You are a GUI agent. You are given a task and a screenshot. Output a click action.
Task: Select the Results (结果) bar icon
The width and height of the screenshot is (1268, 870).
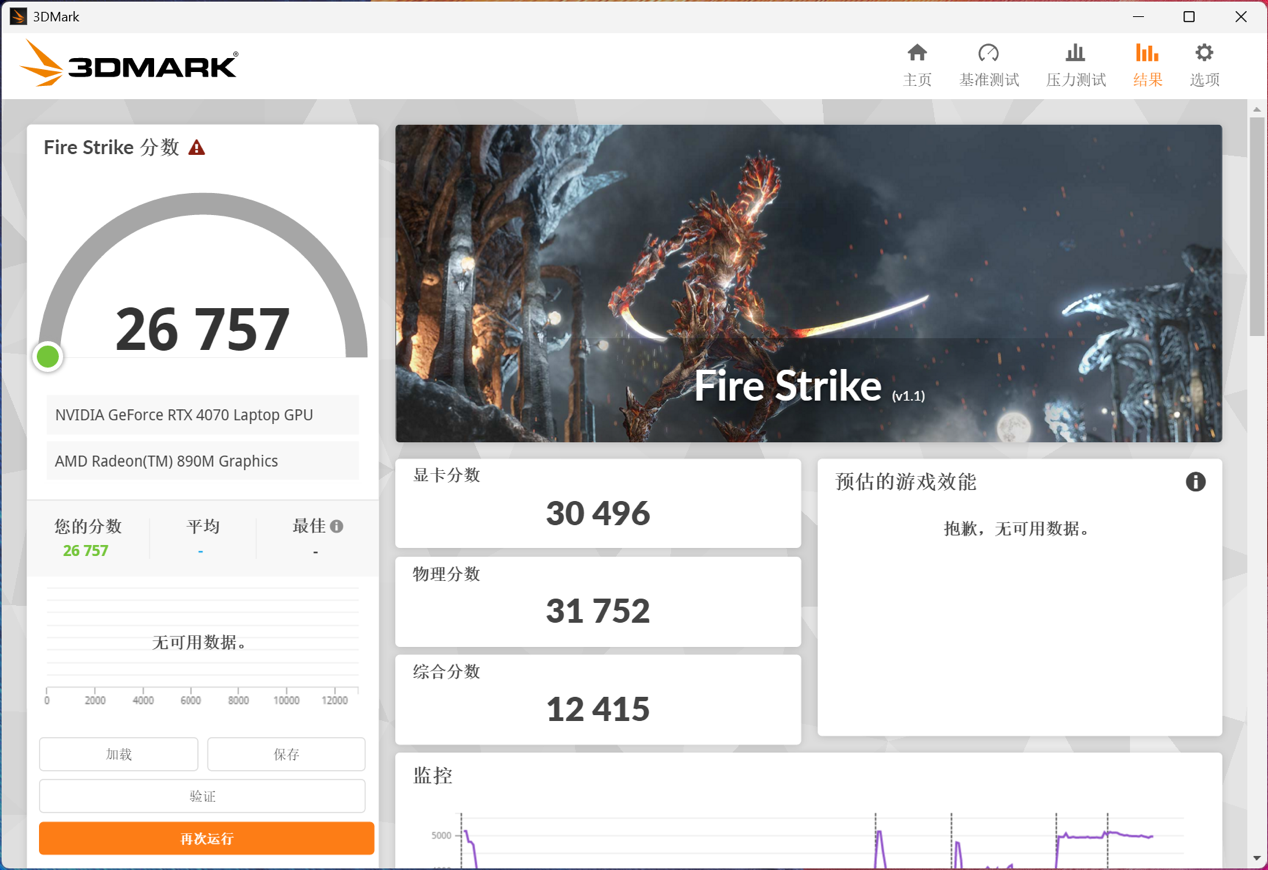1147,54
